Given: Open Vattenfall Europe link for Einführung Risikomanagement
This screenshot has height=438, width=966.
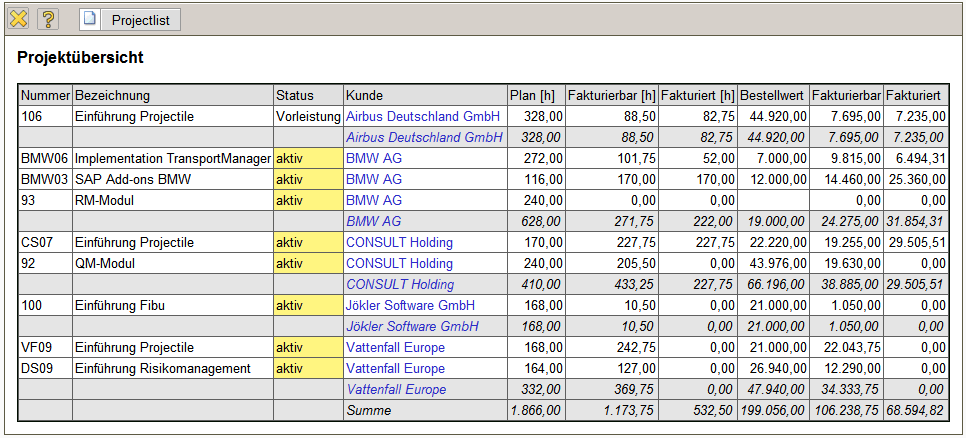Looking at the screenshot, I should (x=395, y=368).
